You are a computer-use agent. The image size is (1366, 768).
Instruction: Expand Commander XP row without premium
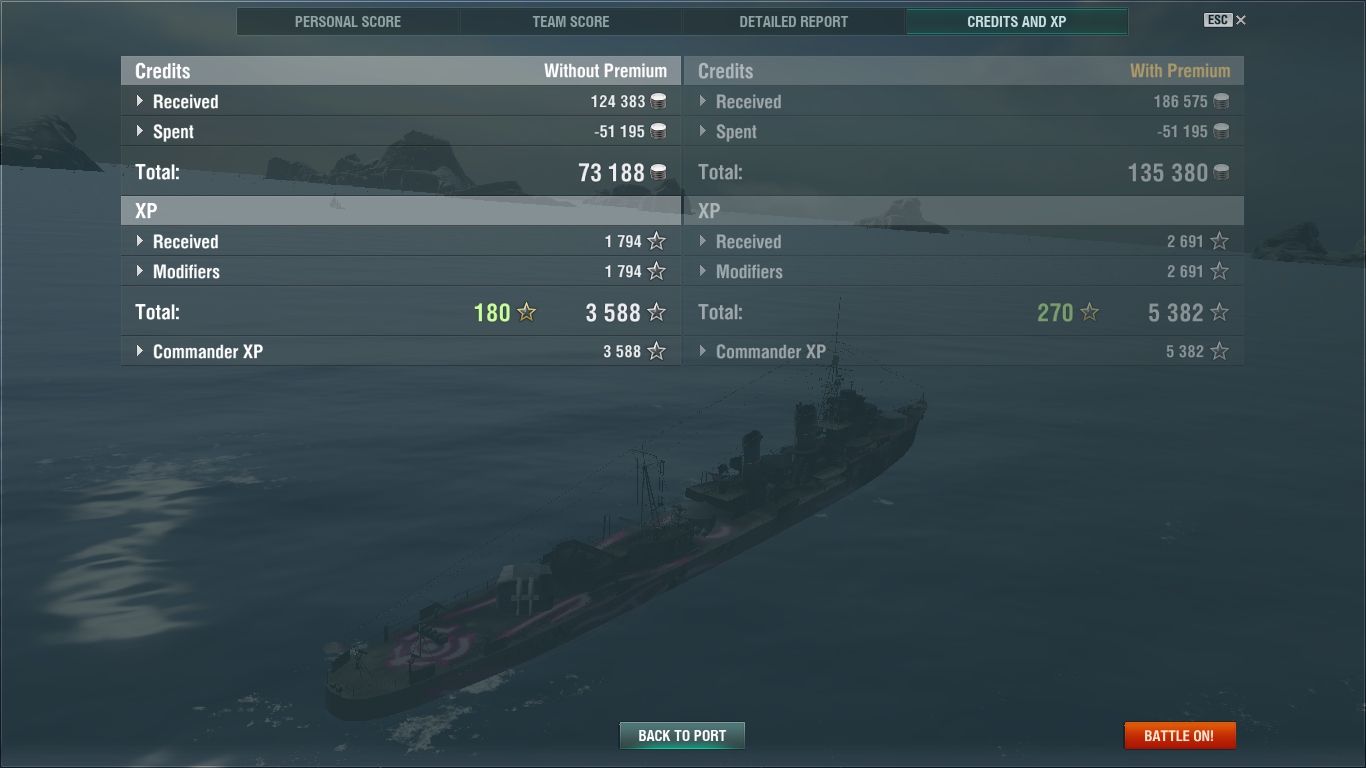point(401,351)
